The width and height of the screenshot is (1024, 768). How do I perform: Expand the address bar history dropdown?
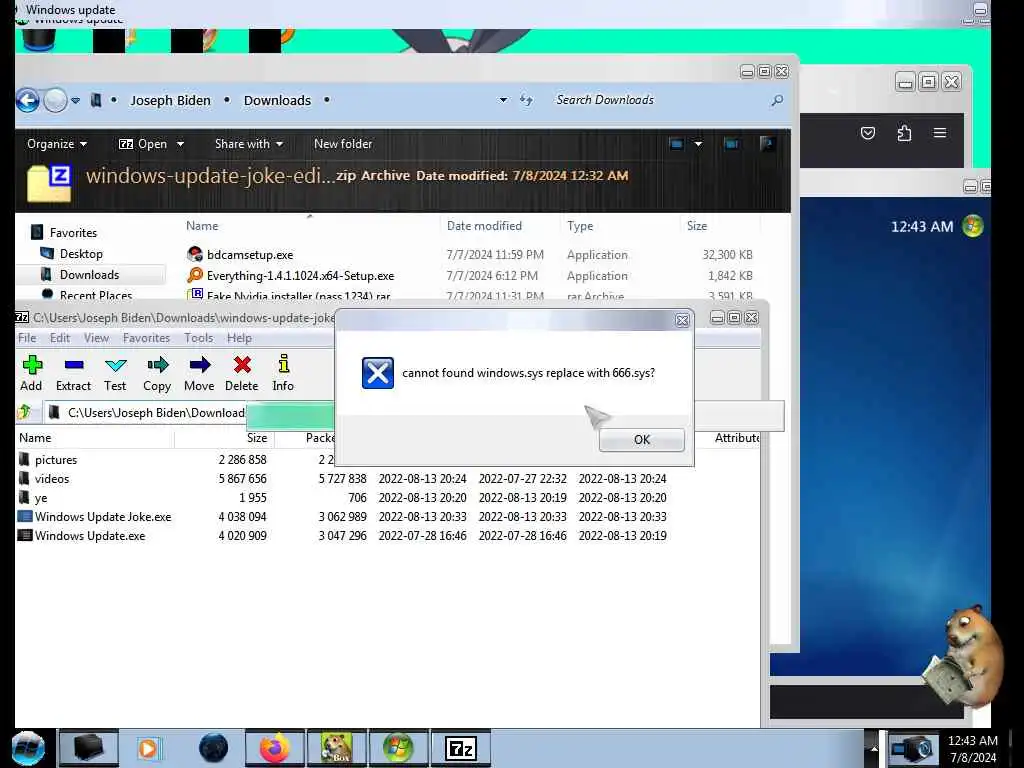(x=503, y=100)
